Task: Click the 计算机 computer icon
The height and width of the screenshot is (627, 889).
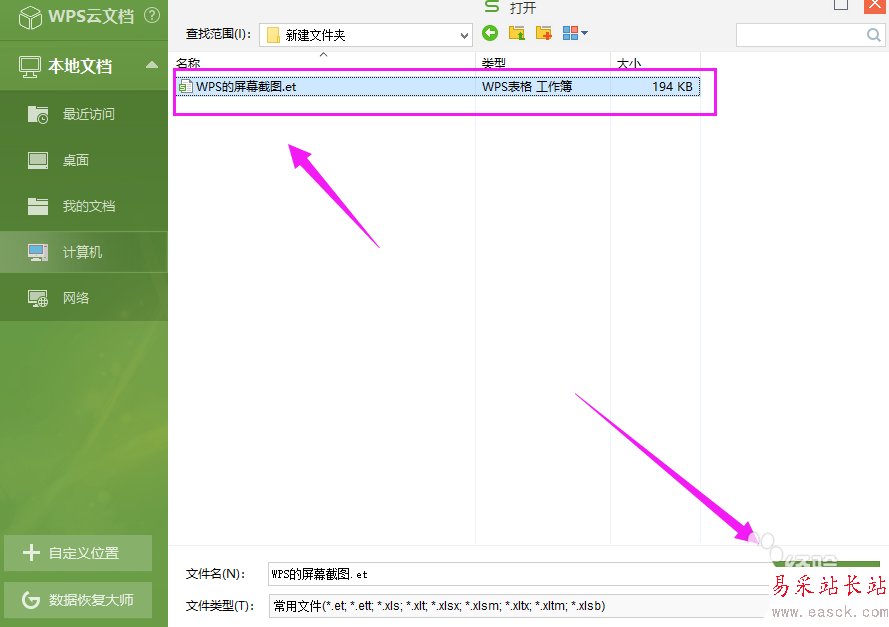Action: pyautogui.click(x=38, y=252)
